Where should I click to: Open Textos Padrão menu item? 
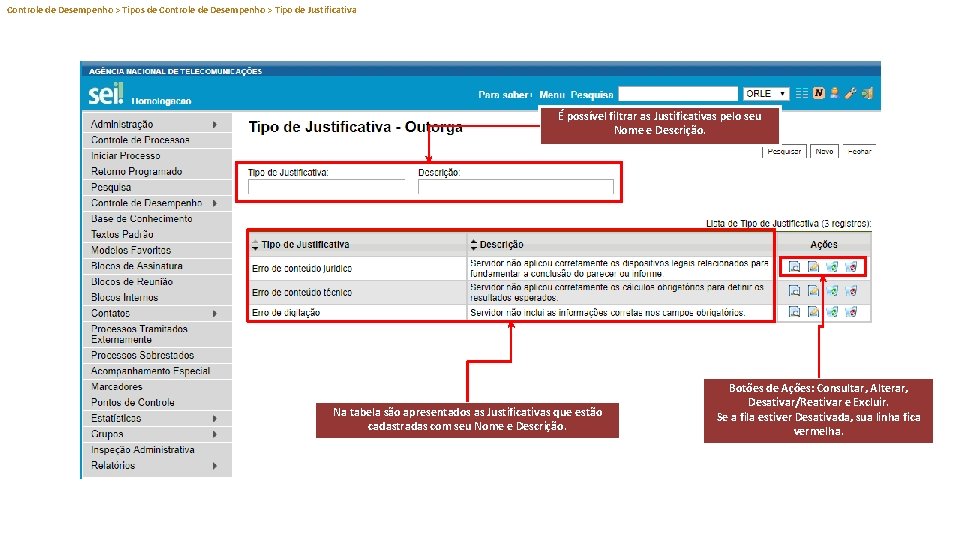(x=157, y=234)
